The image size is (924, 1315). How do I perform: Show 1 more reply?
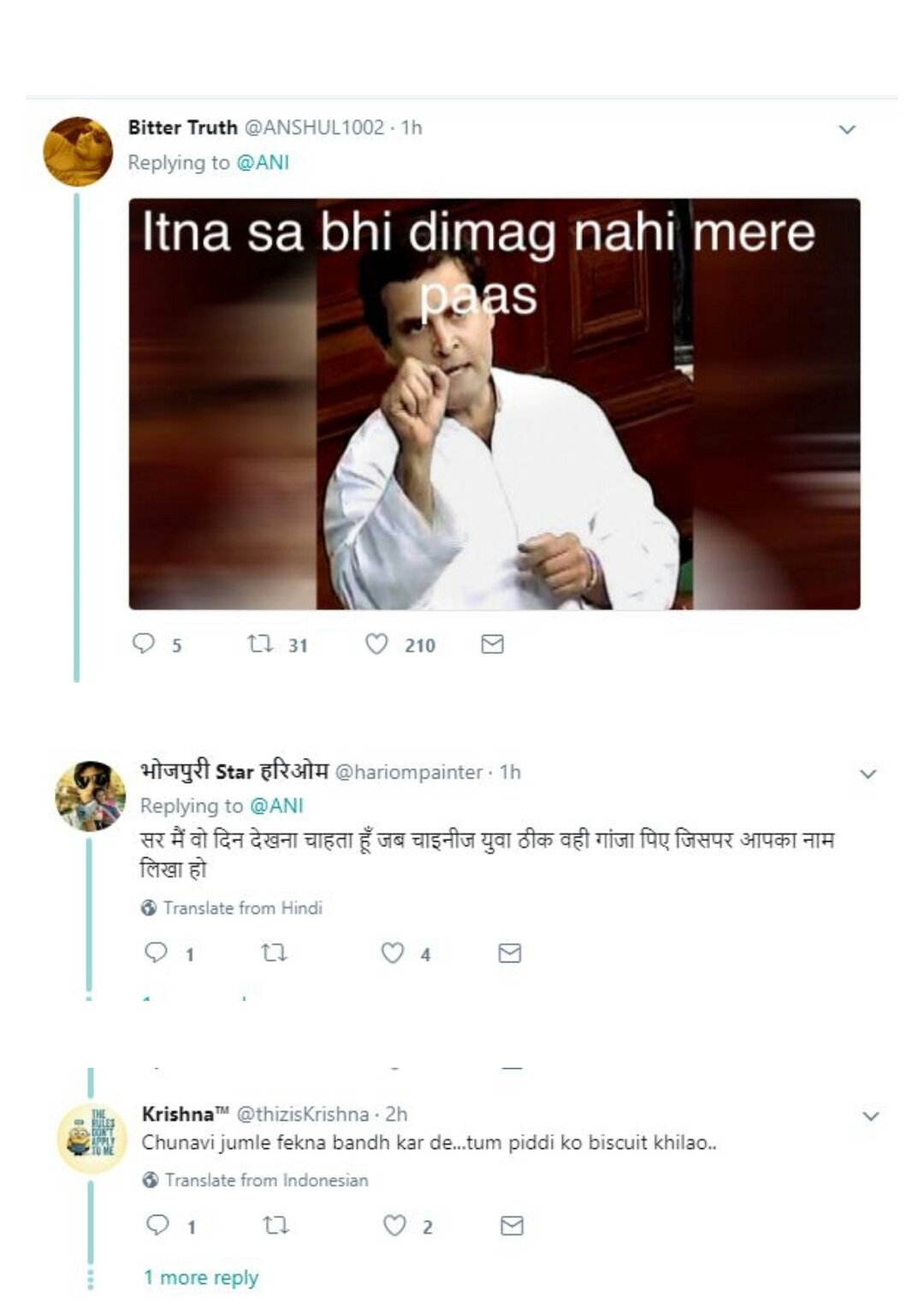[201, 1277]
